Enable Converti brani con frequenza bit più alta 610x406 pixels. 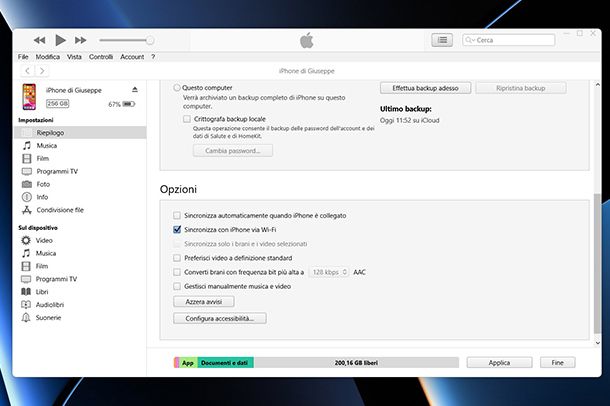tap(177, 272)
